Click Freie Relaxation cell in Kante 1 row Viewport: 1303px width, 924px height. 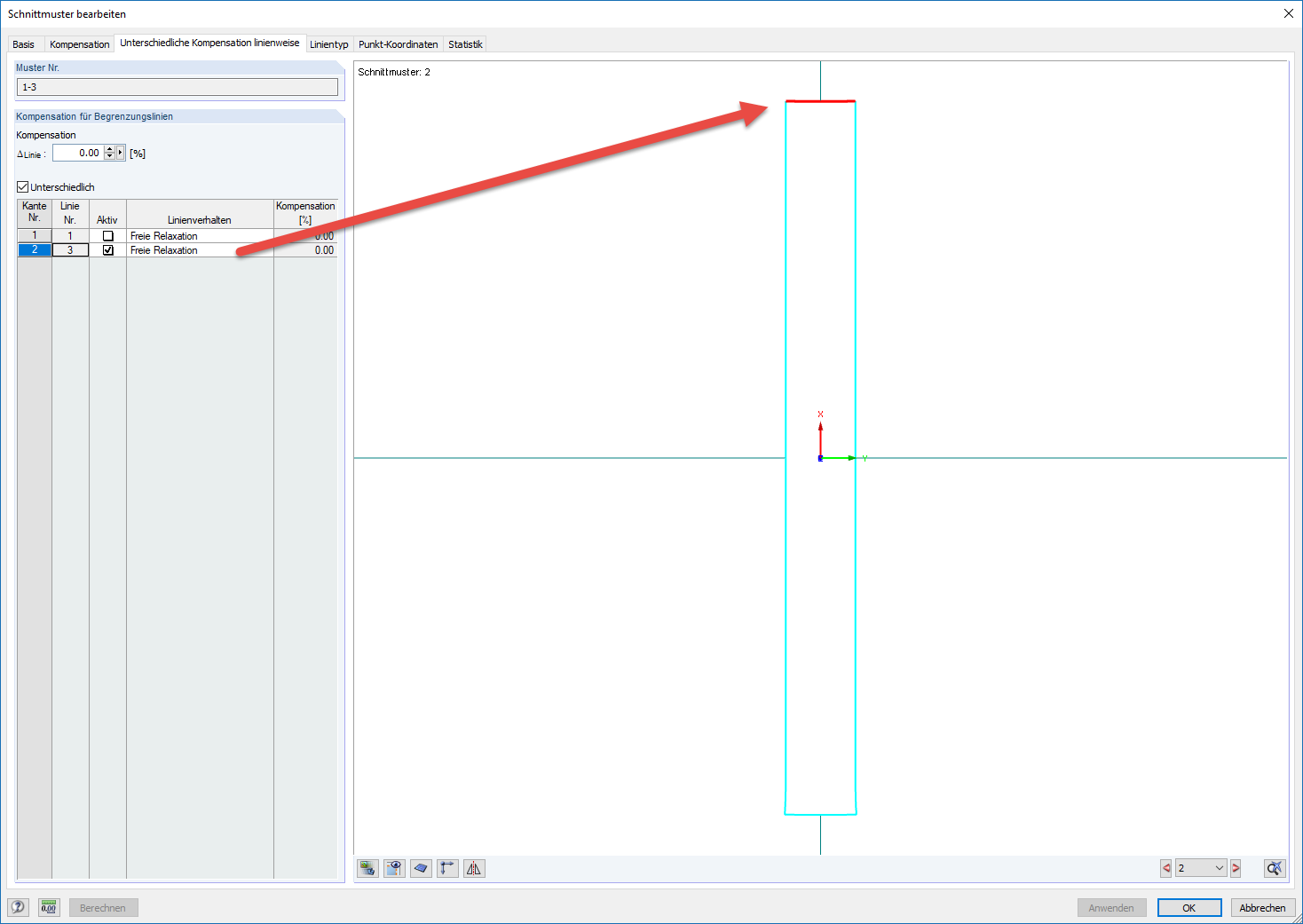click(200, 236)
